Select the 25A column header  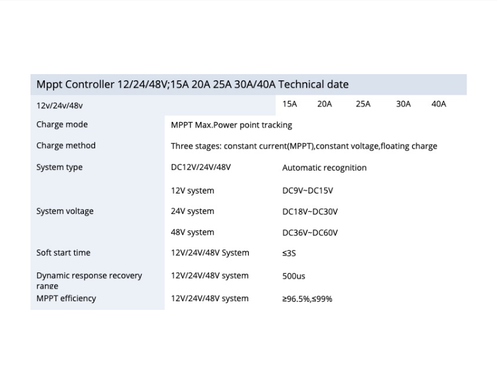click(x=363, y=104)
